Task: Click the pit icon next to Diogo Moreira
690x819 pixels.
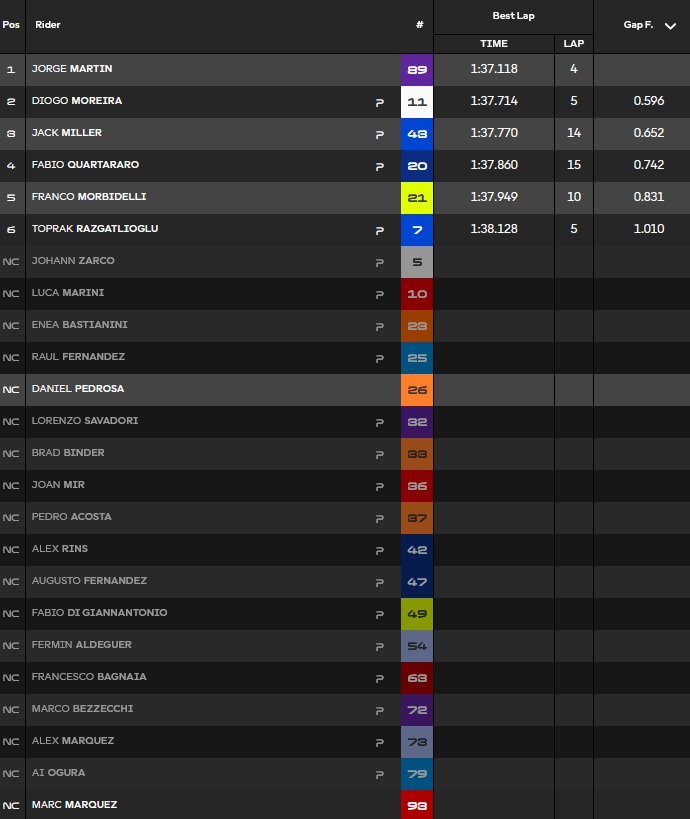Action: coord(379,102)
